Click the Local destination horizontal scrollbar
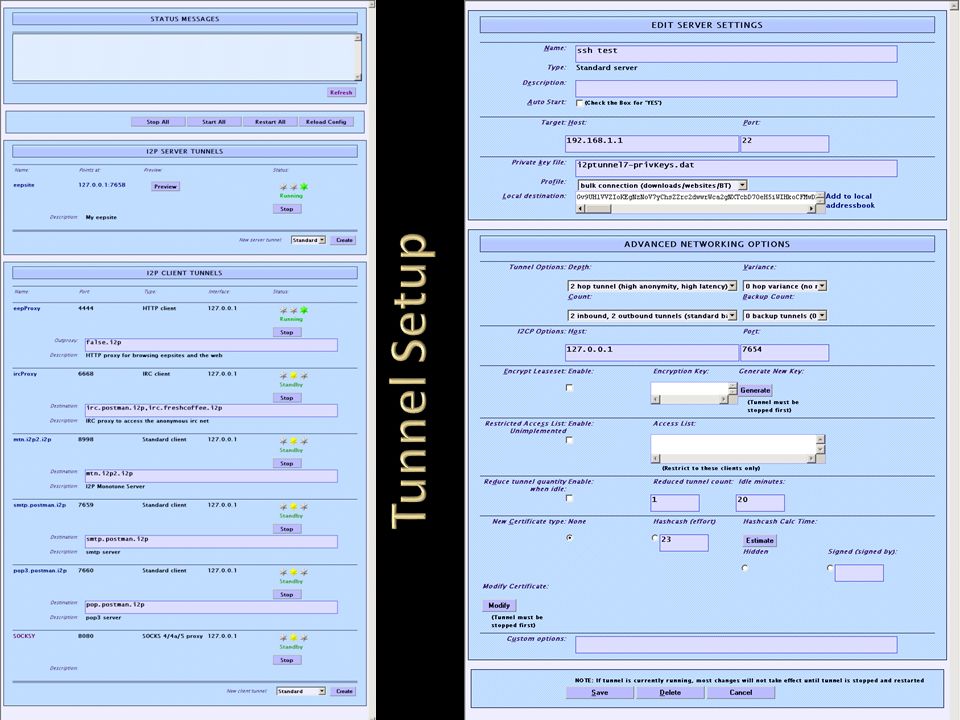960x720 pixels. pyautogui.click(x=696, y=209)
